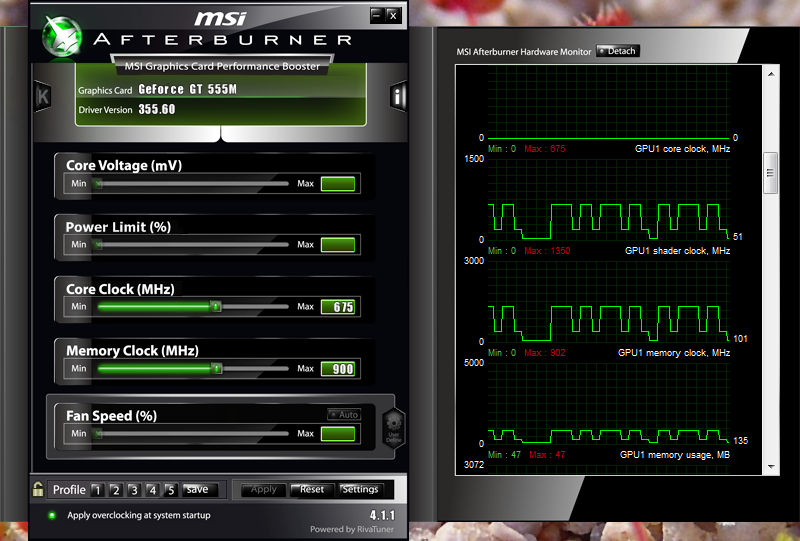Click the Memory Clock value field 900
The width and height of the screenshot is (800, 541).
coord(338,368)
